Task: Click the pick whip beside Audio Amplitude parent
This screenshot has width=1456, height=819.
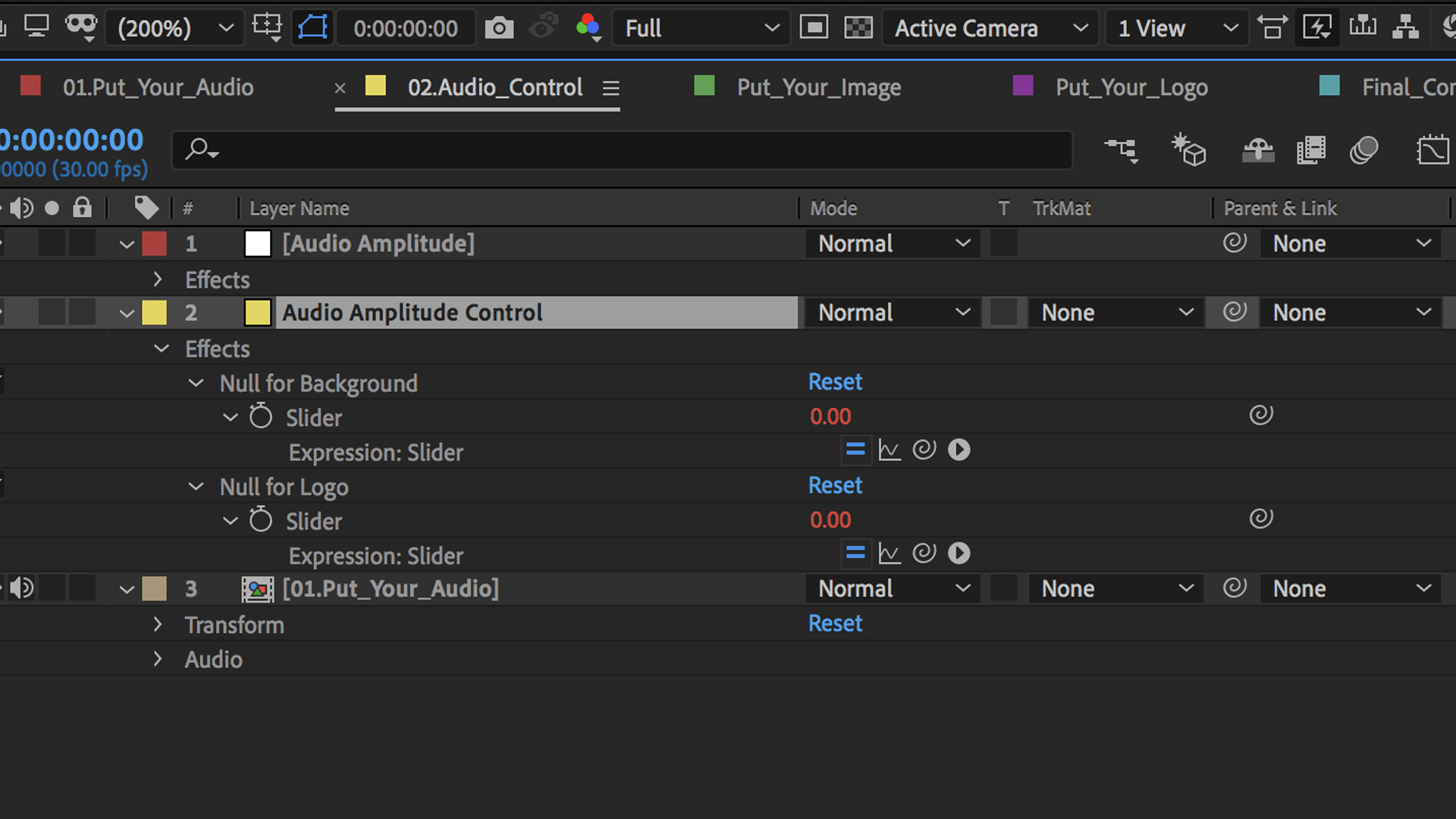Action: click(x=1235, y=243)
